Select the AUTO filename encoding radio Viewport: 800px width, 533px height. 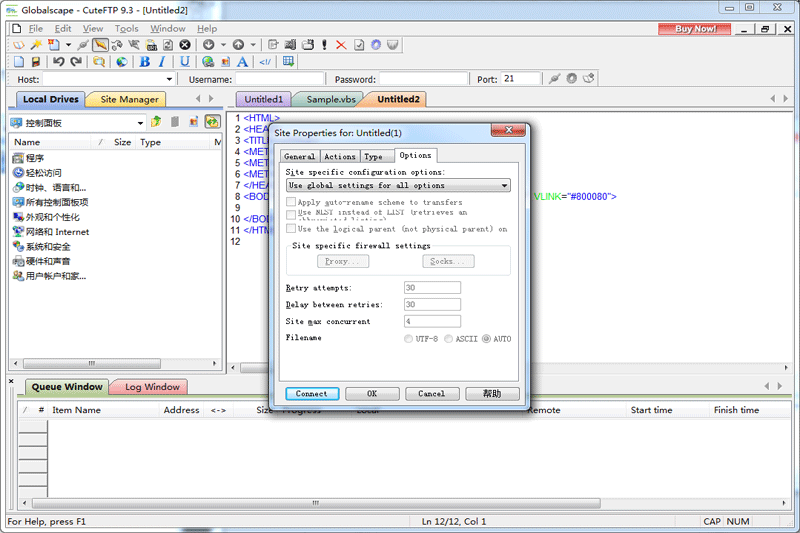coord(487,339)
